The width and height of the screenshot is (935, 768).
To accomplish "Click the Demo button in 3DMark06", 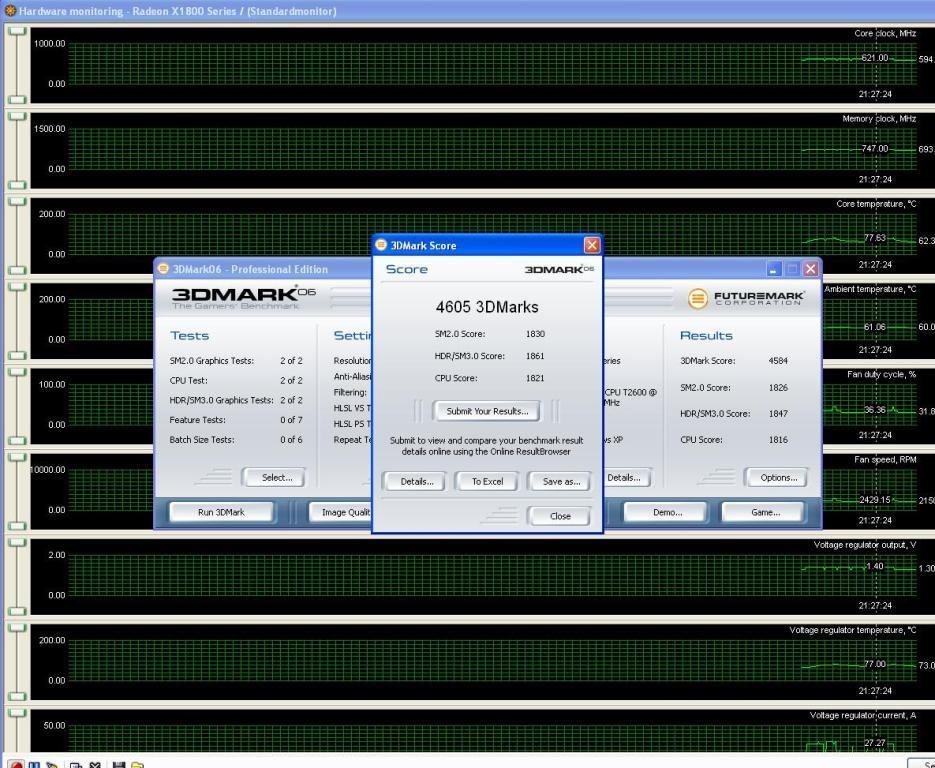I will point(667,512).
